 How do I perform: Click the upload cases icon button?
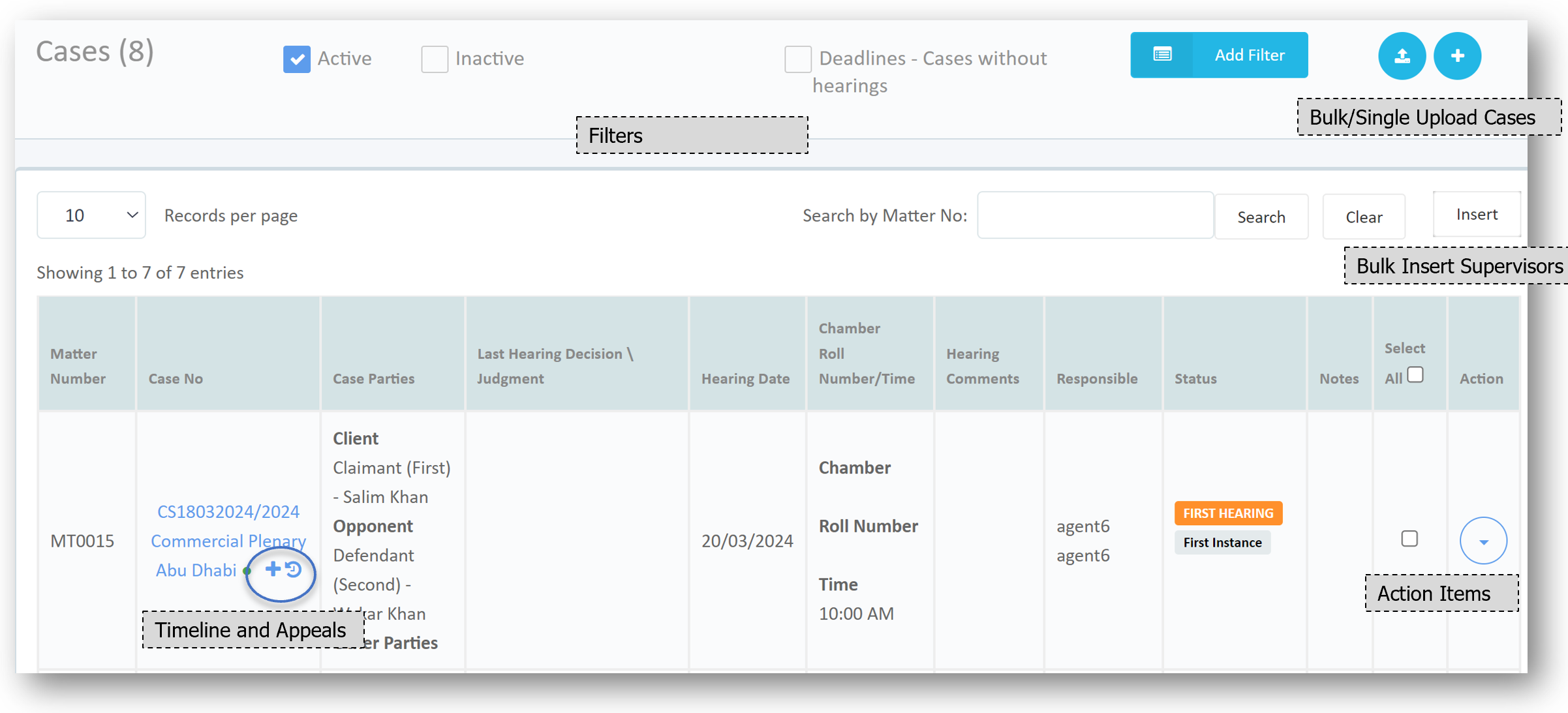point(1402,56)
